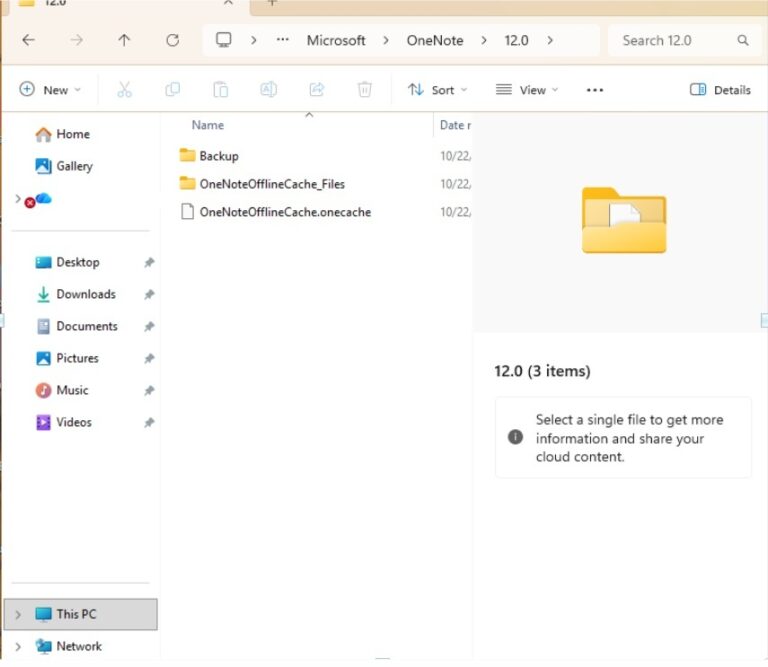The image size is (768, 667).
Task: Click the pin icon next to Desktop
Action: [x=149, y=262]
